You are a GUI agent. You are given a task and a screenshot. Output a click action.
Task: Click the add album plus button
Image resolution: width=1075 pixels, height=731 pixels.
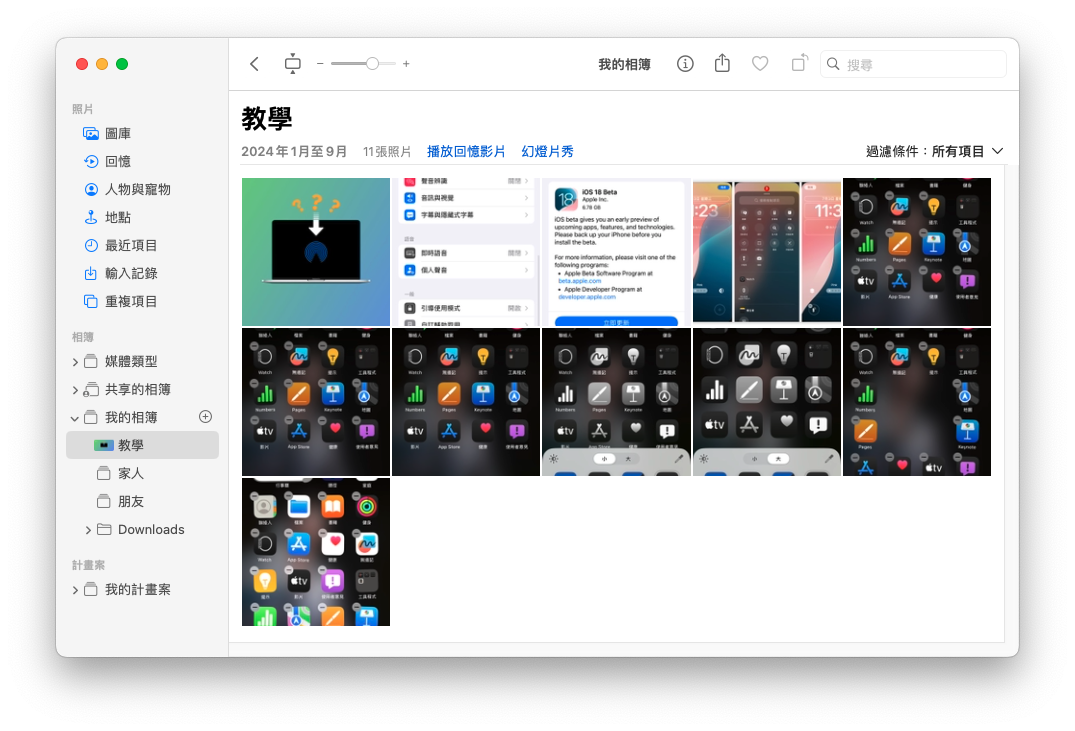(205, 417)
